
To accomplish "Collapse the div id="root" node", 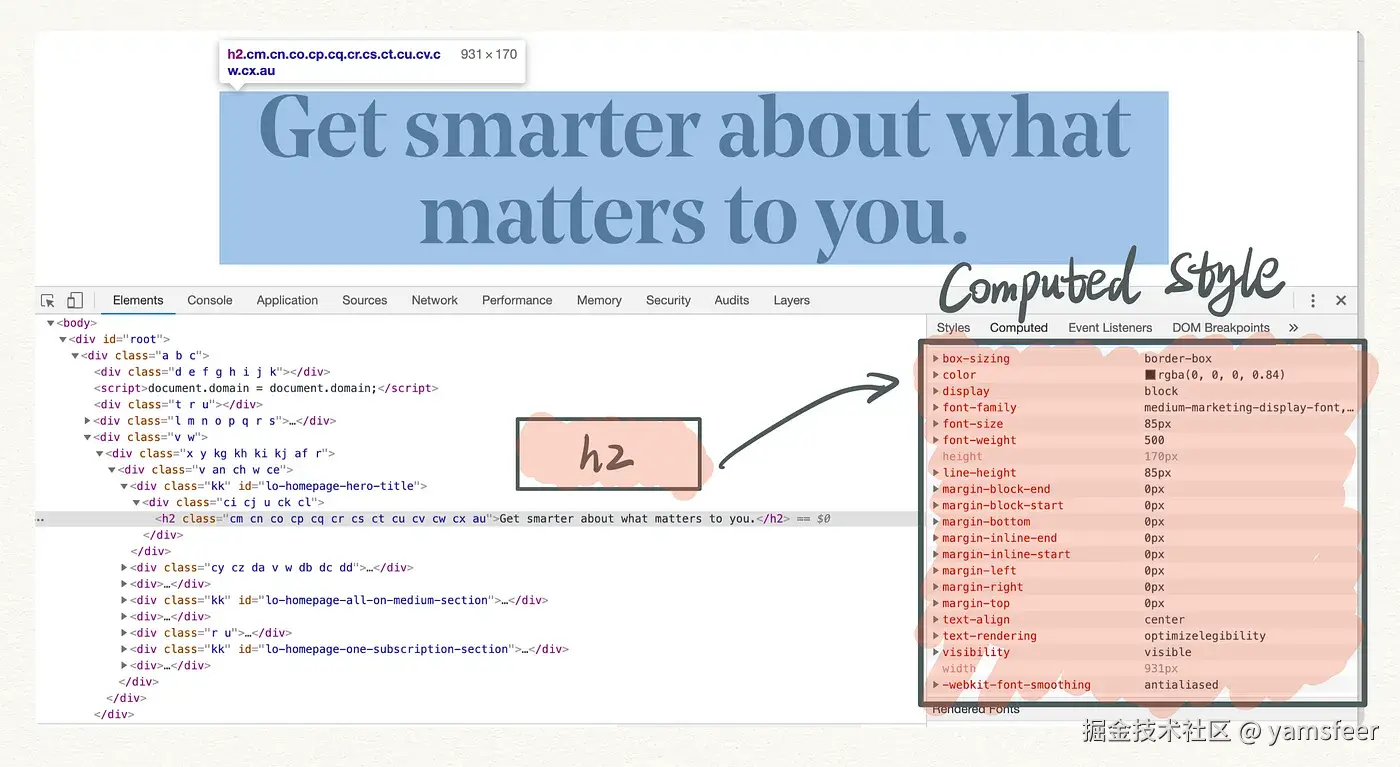I will [63, 339].
